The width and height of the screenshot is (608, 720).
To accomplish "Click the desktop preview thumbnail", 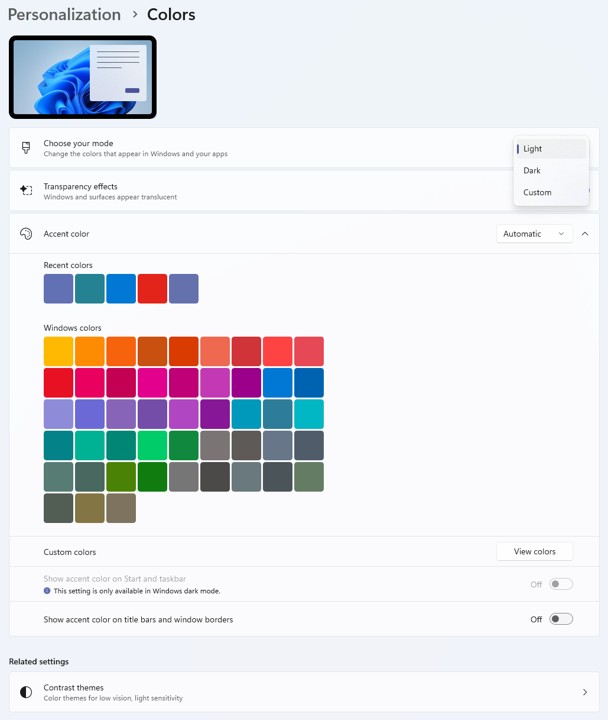I will tap(83, 77).
